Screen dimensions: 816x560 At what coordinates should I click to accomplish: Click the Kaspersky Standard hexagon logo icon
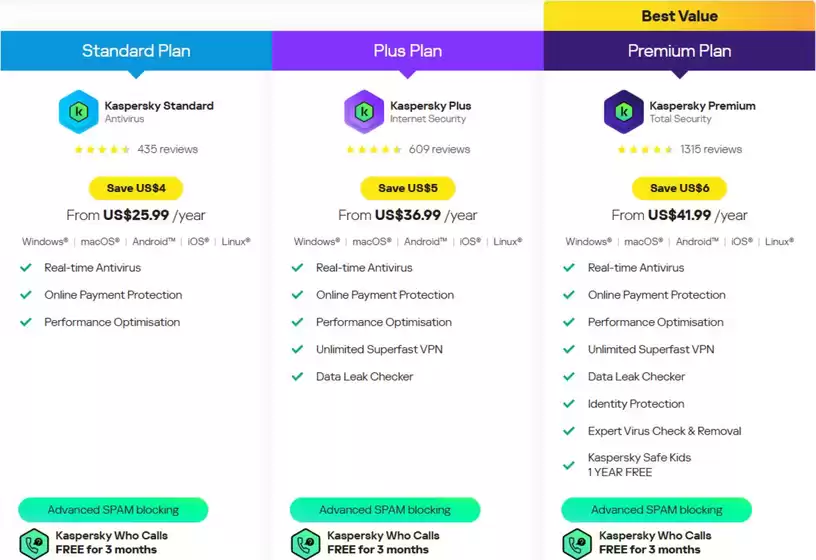(79, 112)
